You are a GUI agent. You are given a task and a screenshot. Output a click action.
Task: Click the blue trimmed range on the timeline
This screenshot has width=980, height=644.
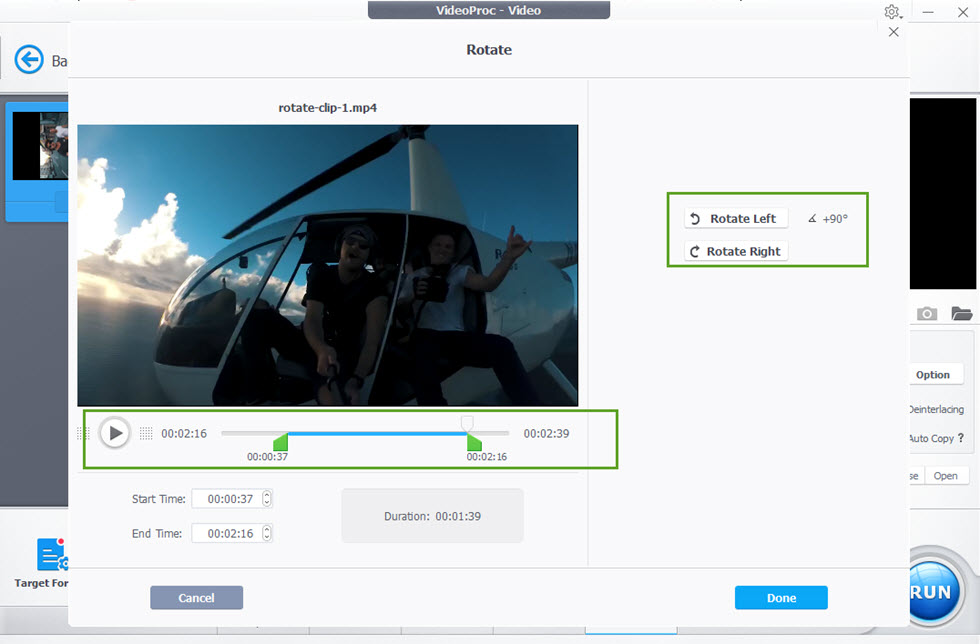[x=378, y=433]
